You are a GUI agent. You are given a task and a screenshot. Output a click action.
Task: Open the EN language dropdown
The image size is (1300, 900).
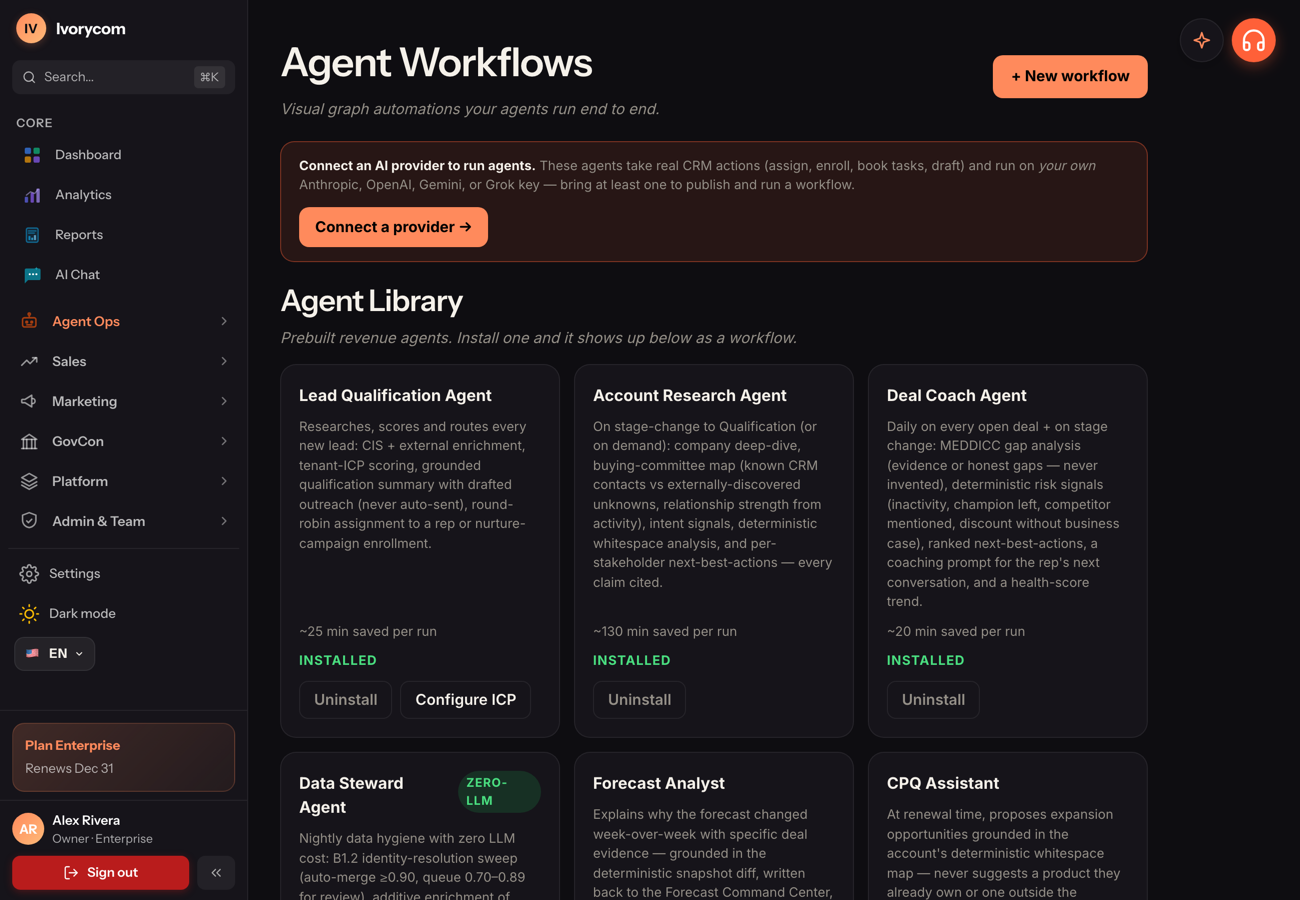pos(55,654)
